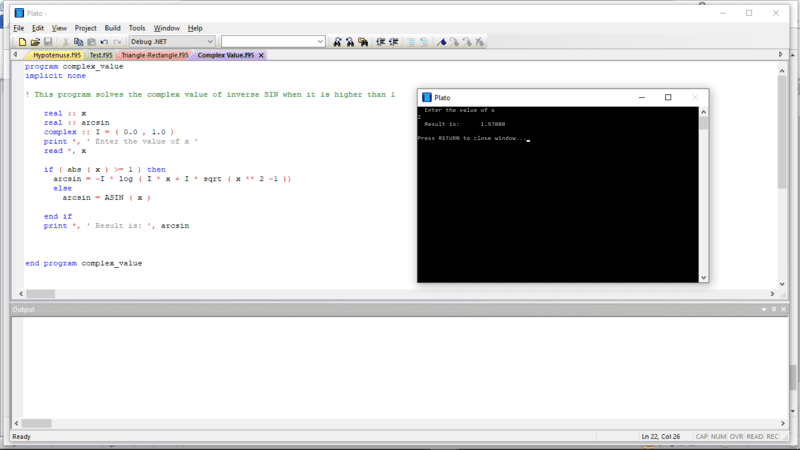
Task: Click the Save icon in toolbar
Action: (48, 42)
